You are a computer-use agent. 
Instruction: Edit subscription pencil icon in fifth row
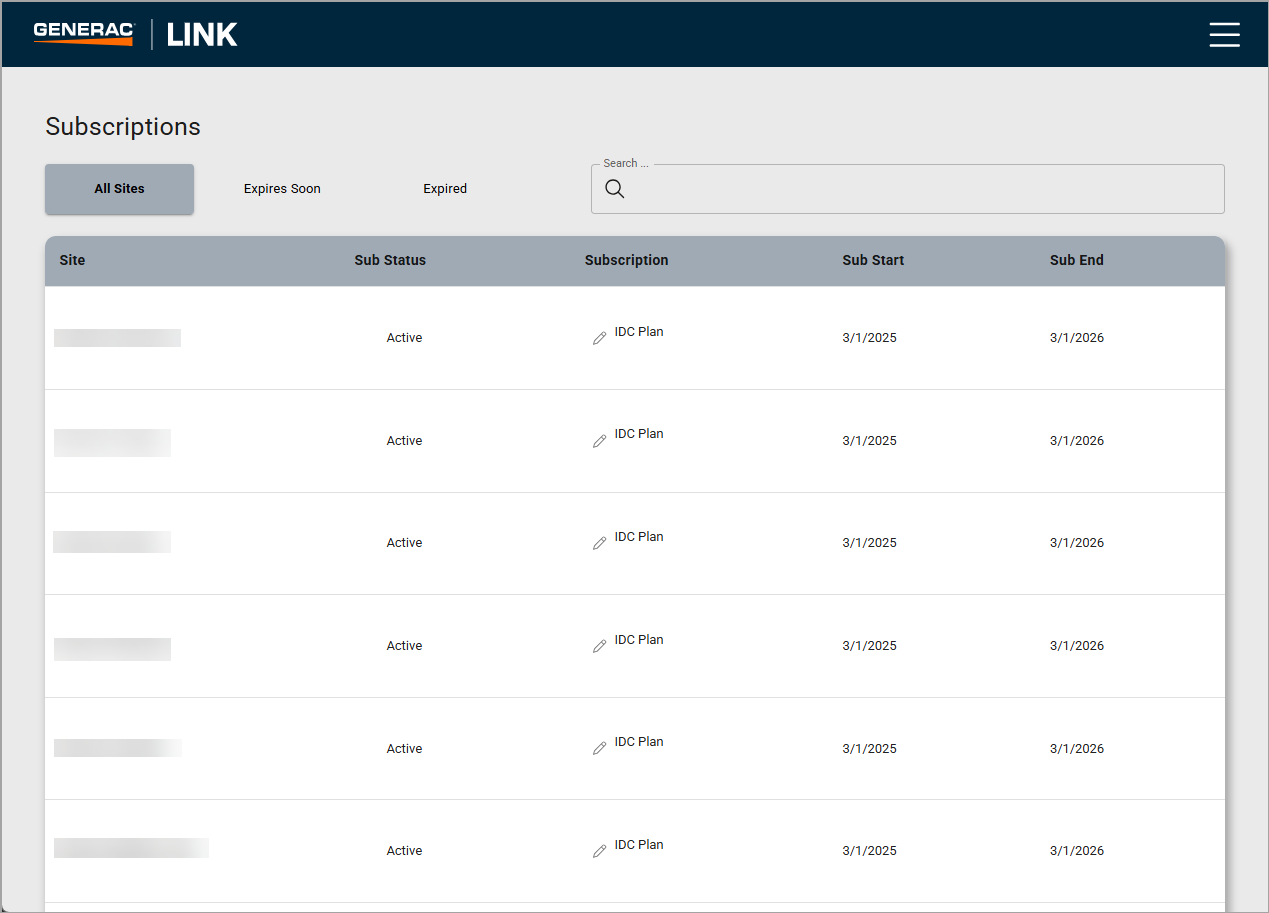pos(599,749)
